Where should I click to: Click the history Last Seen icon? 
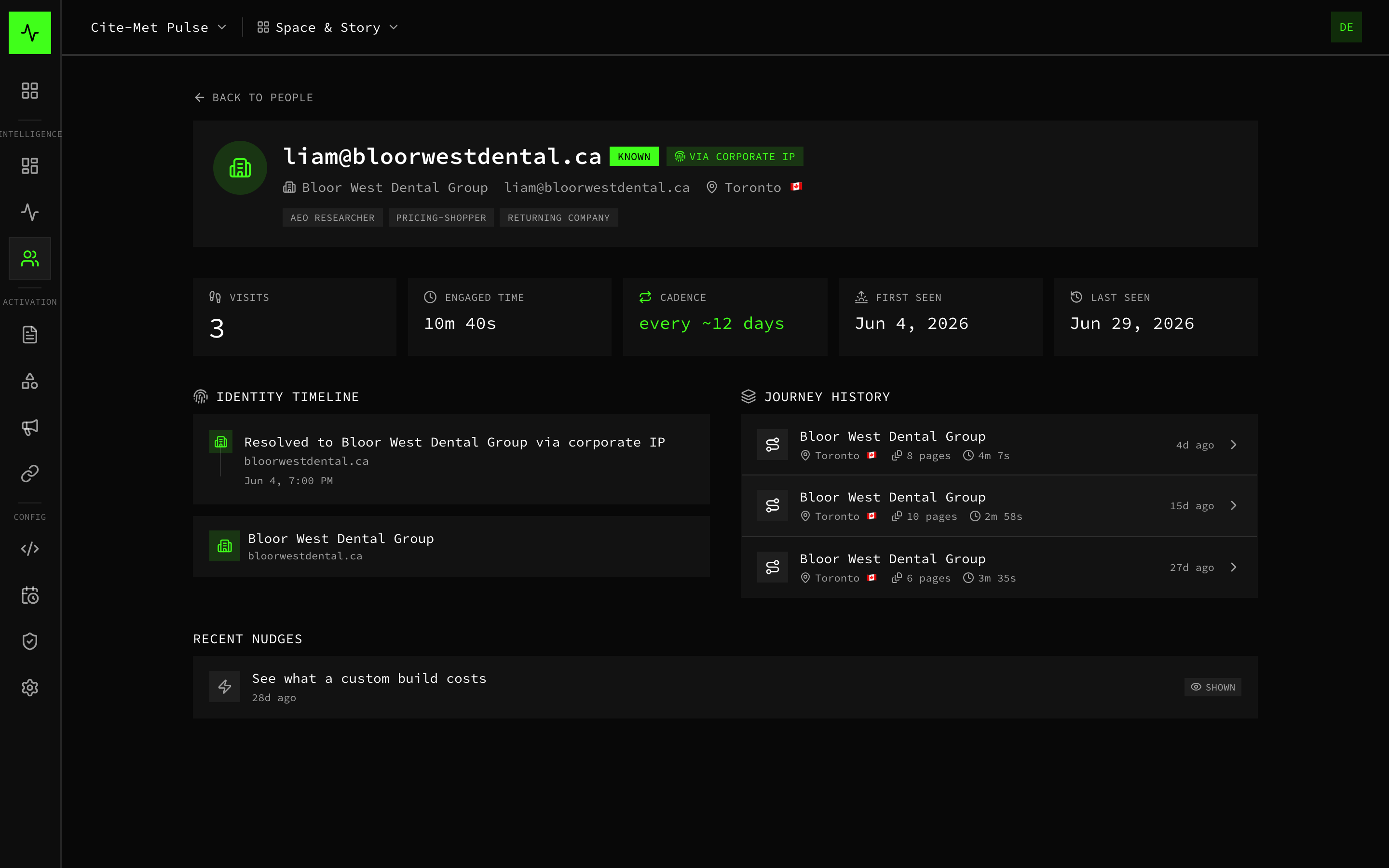click(1076, 297)
